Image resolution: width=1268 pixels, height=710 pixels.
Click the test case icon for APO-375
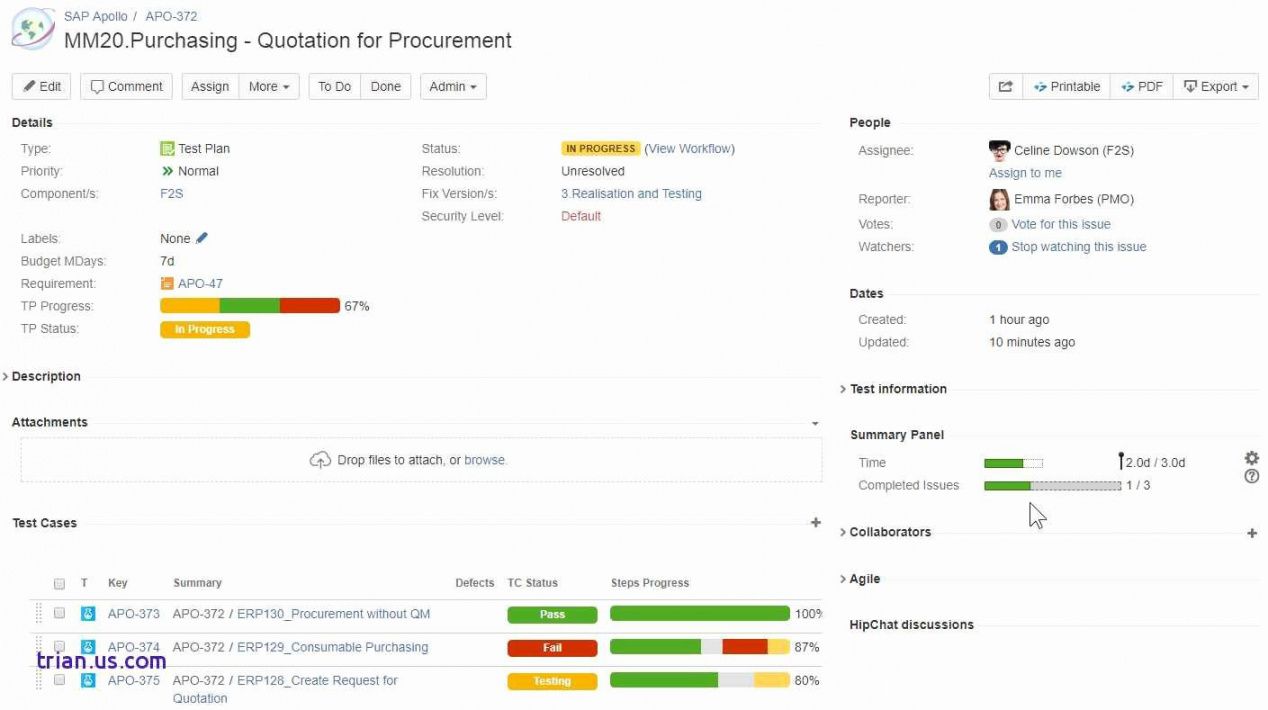tap(88, 680)
